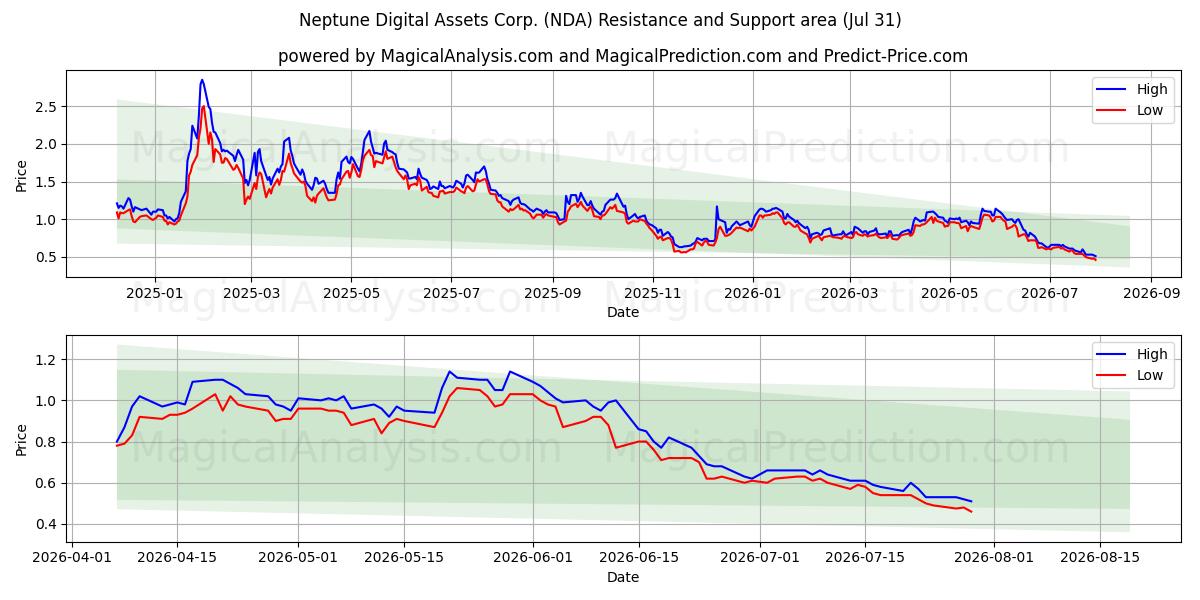Screen dimensions: 1200x600
Task: Click the '2.5' price tick on top chart
Action: (x=48, y=107)
